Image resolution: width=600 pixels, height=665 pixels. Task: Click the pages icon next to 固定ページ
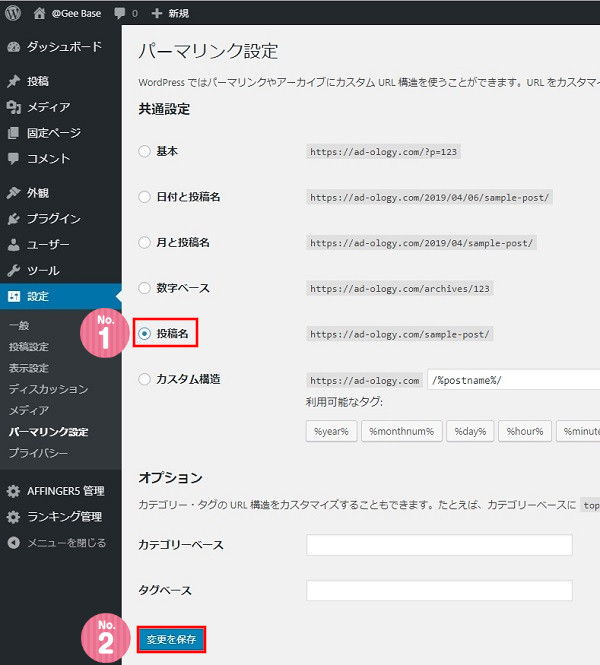pos(14,133)
